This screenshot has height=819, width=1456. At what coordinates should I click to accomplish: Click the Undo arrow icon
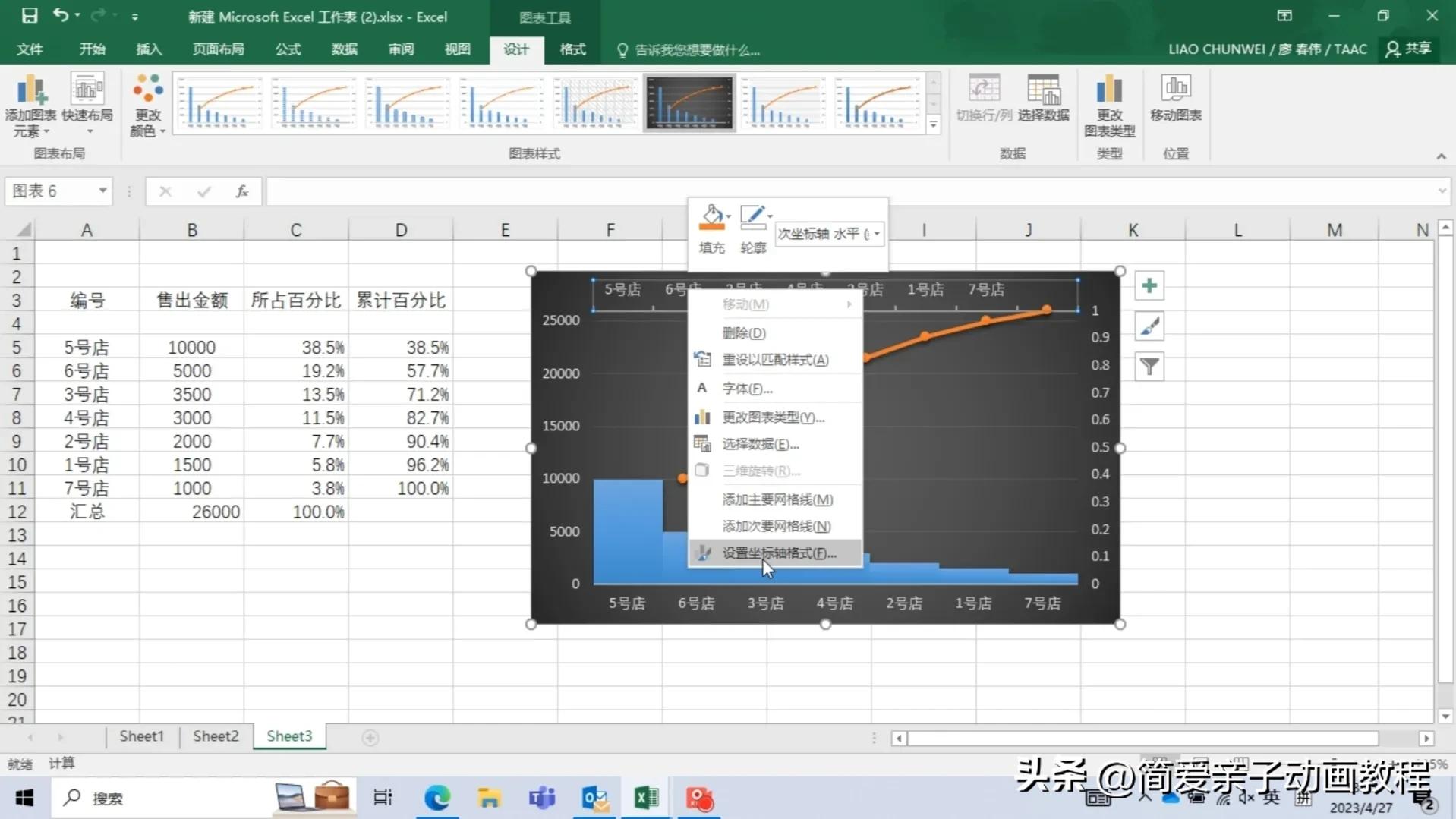pos(61,16)
